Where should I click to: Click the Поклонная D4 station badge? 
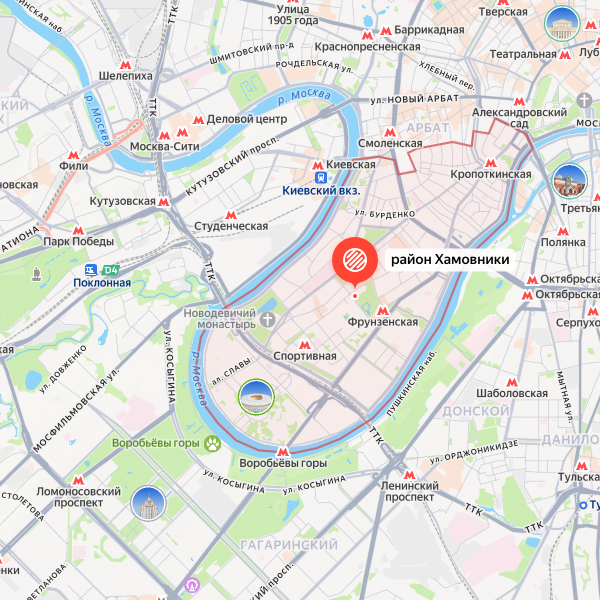[111, 271]
